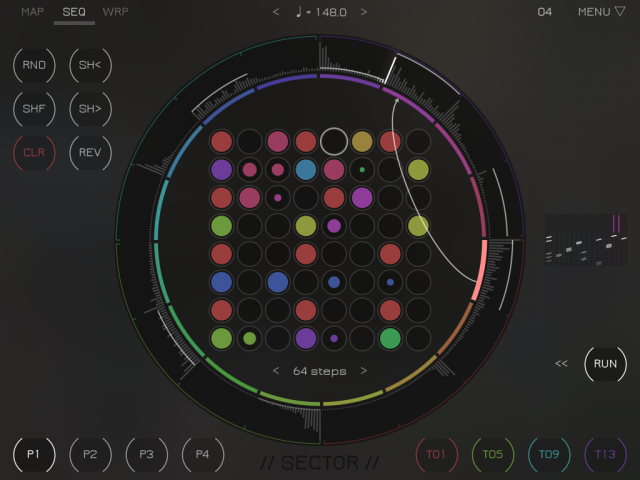Screen dimensions: 640x480
Task: Click the white-outlined empty grid cell
Action: tap(334, 141)
